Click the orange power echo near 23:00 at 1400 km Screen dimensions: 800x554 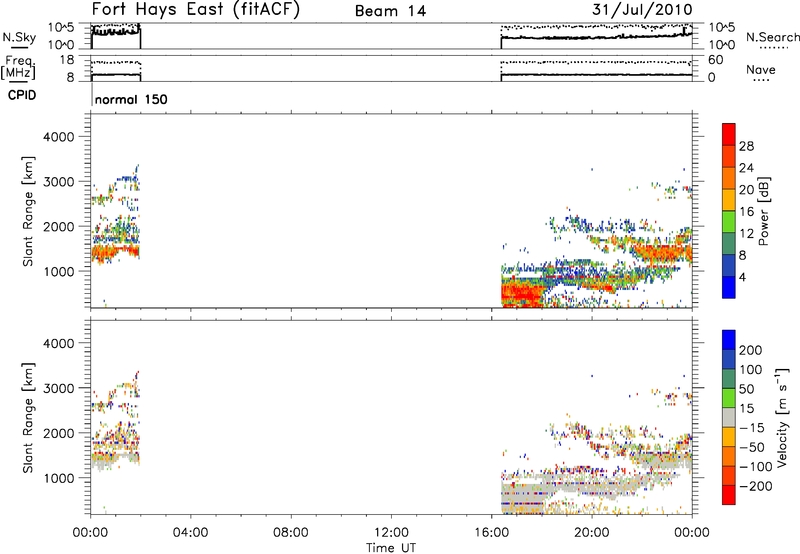[661, 251]
